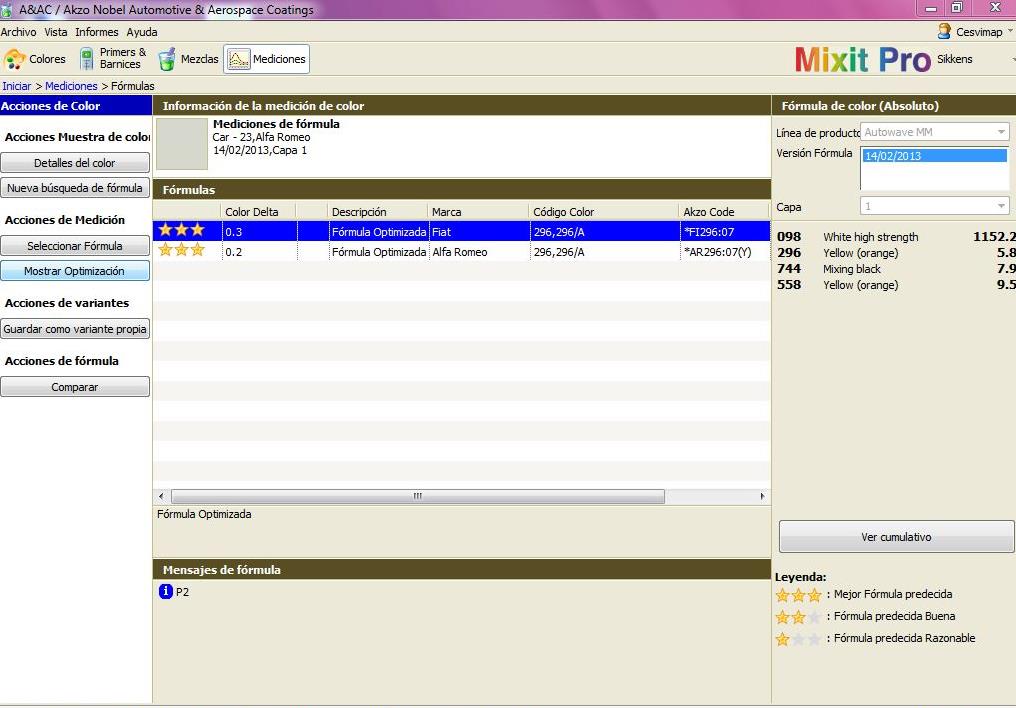
Task: Click Color Delta value 0.3
Action: pos(234,231)
